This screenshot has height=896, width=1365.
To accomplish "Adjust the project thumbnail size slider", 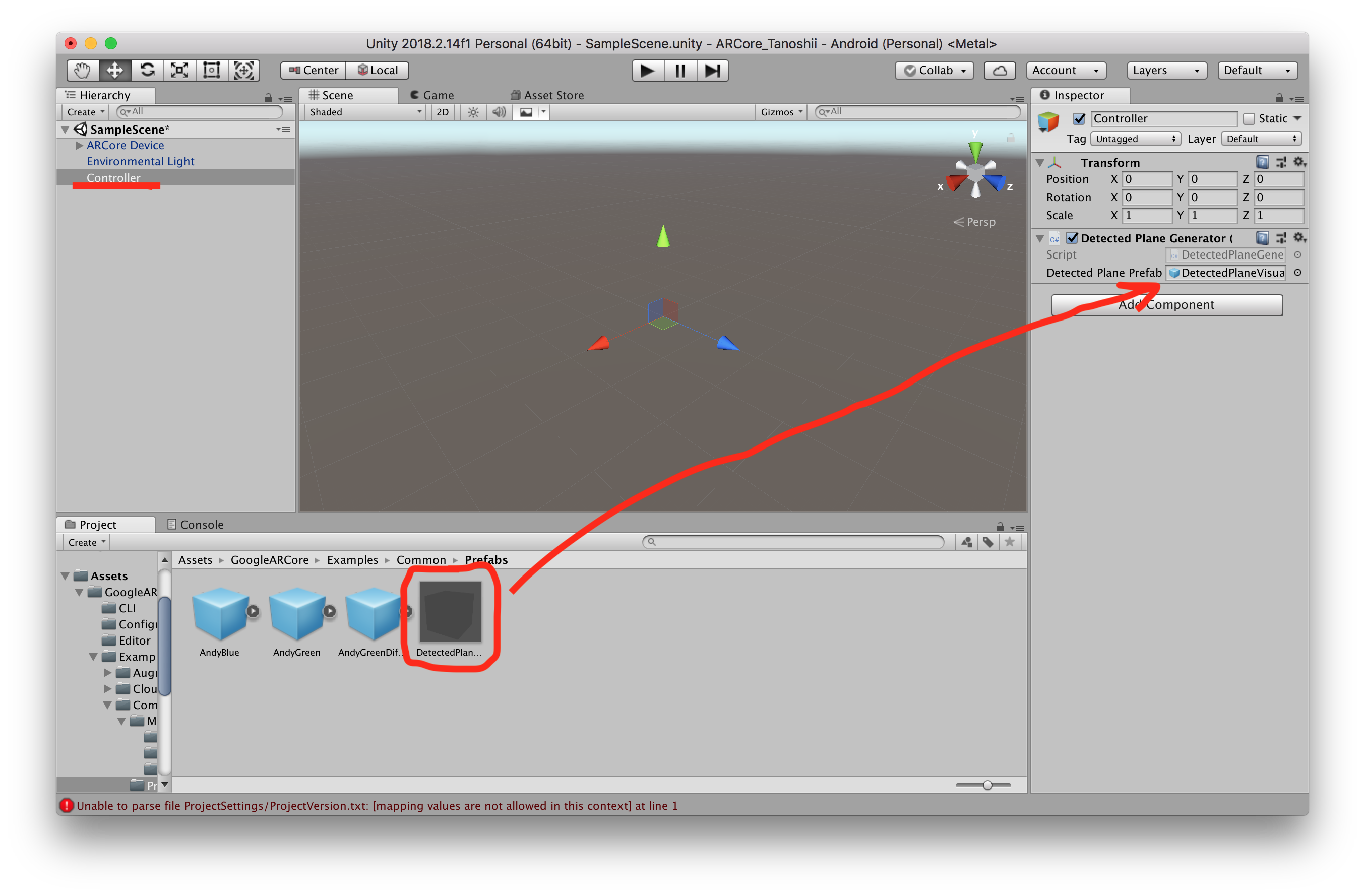I will point(987,785).
